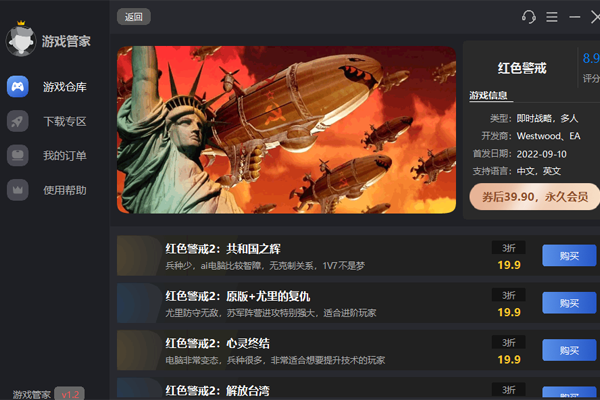Go to 游戏仓库 in sidebar
This screenshot has height=400, width=600.
point(65,87)
